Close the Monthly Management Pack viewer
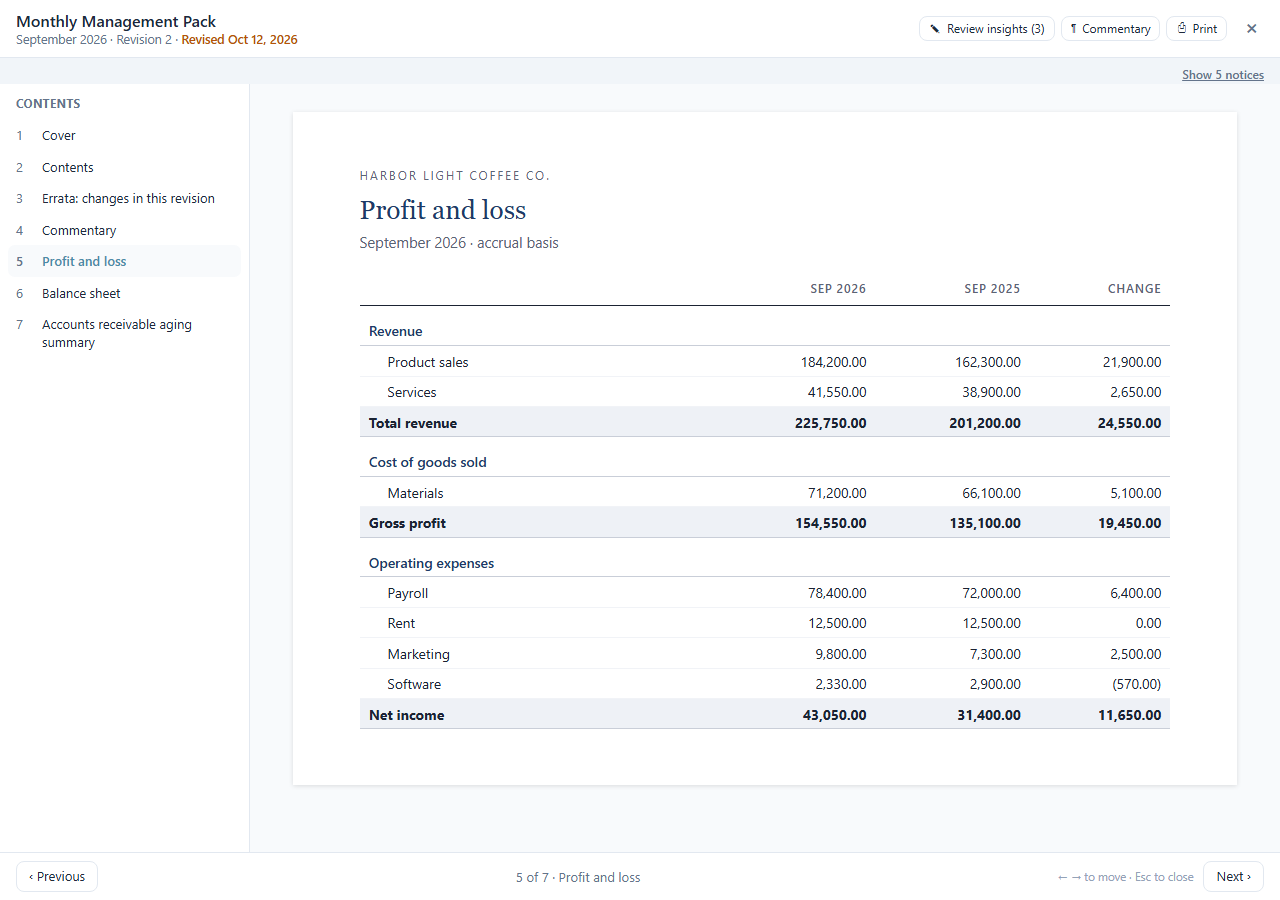 (1251, 29)
